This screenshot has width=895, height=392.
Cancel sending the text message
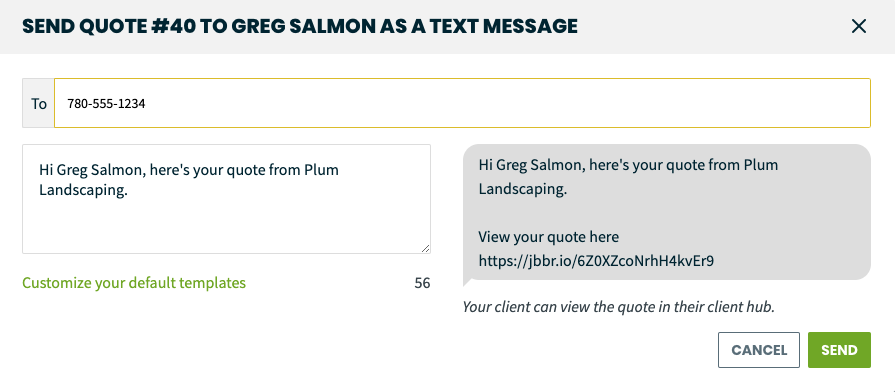759,350
